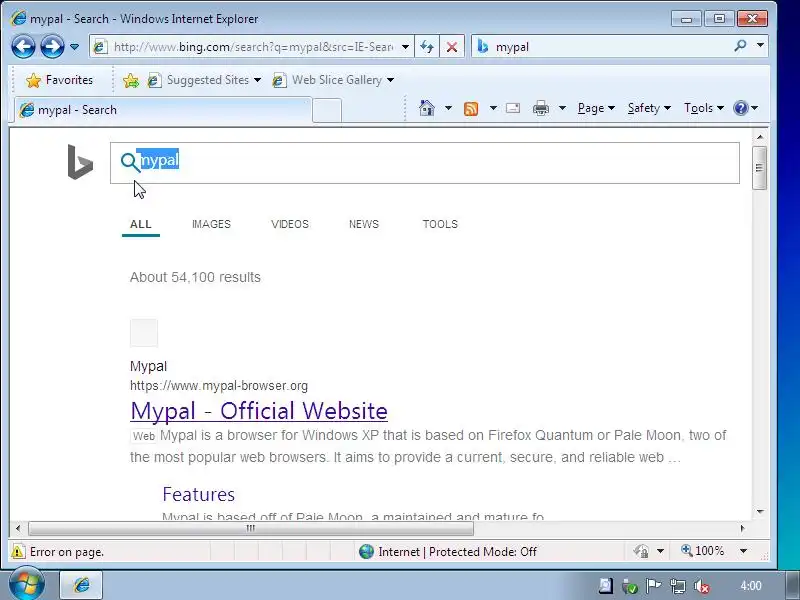
Task: Click the toolbar search magnifier icon
Action: pos(740,46)
